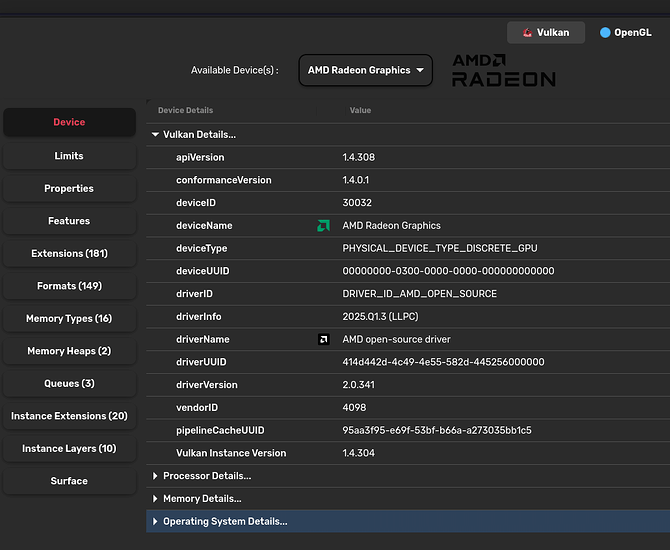This screenshot has height=550, width=670.
Task: Select the PHYSICAL_DEVICE_TYPE_DISCRETE_GPU value
Action: (x=440, y=248)
